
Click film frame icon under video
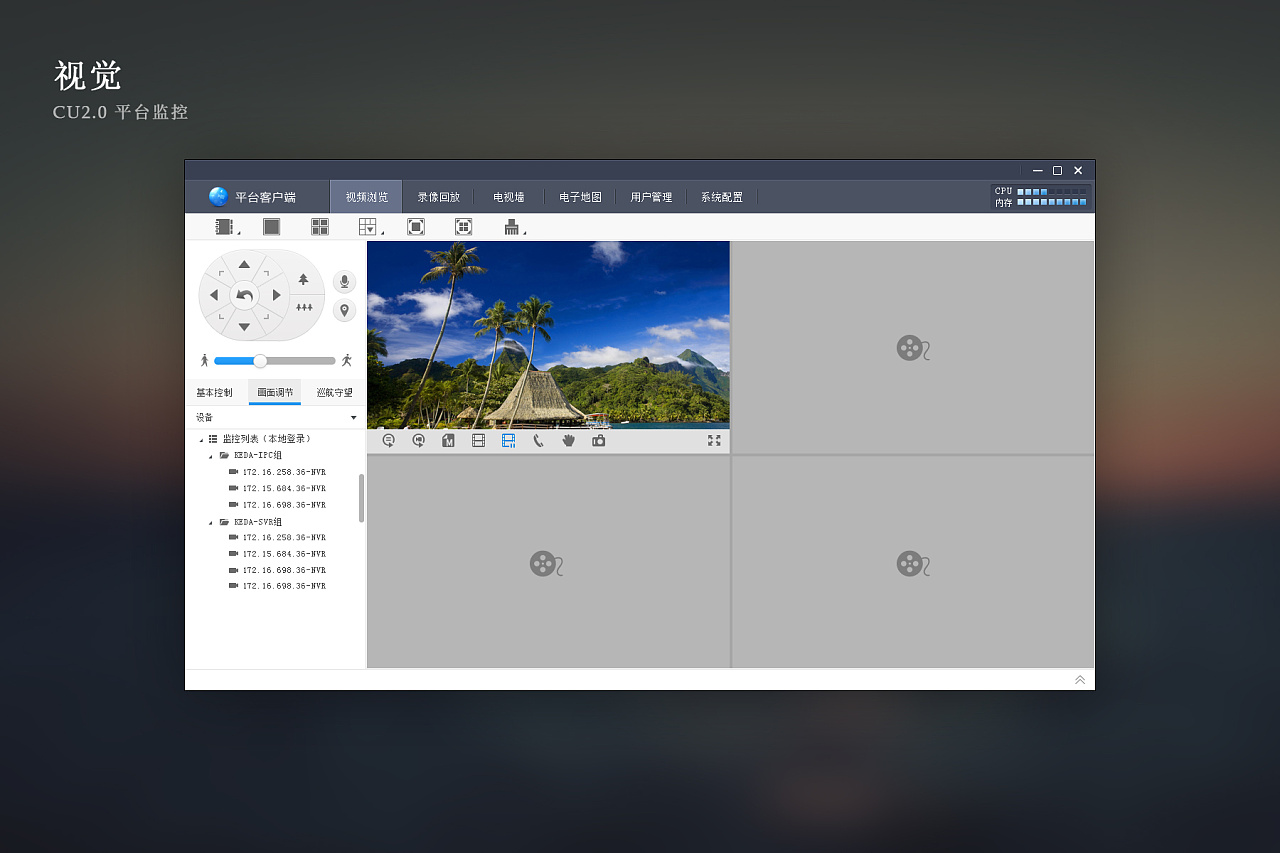(478, 440)
